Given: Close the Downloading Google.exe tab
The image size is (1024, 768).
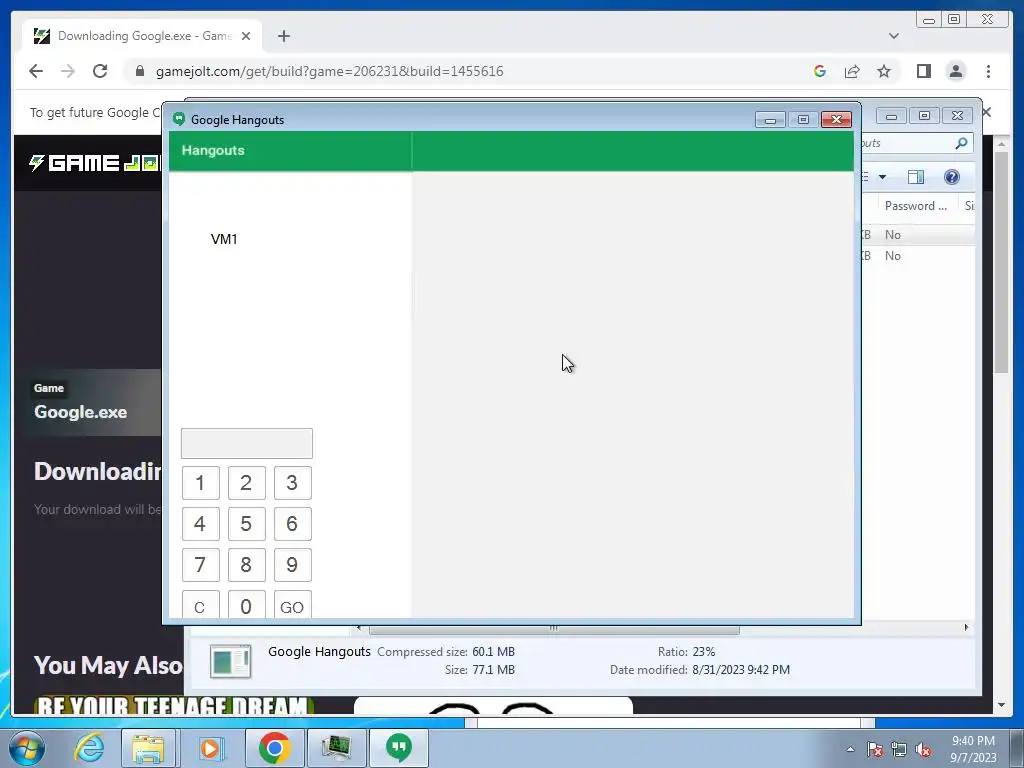Looking at the screenshot, I should tap(246, 36).
